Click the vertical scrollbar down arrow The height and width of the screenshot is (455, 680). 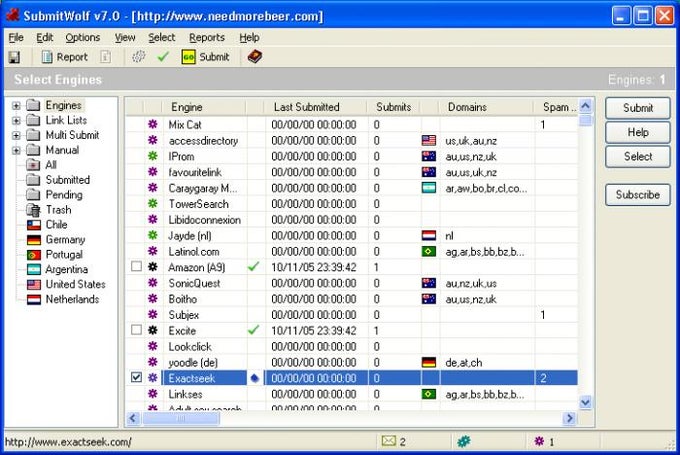tap(585, 403)
